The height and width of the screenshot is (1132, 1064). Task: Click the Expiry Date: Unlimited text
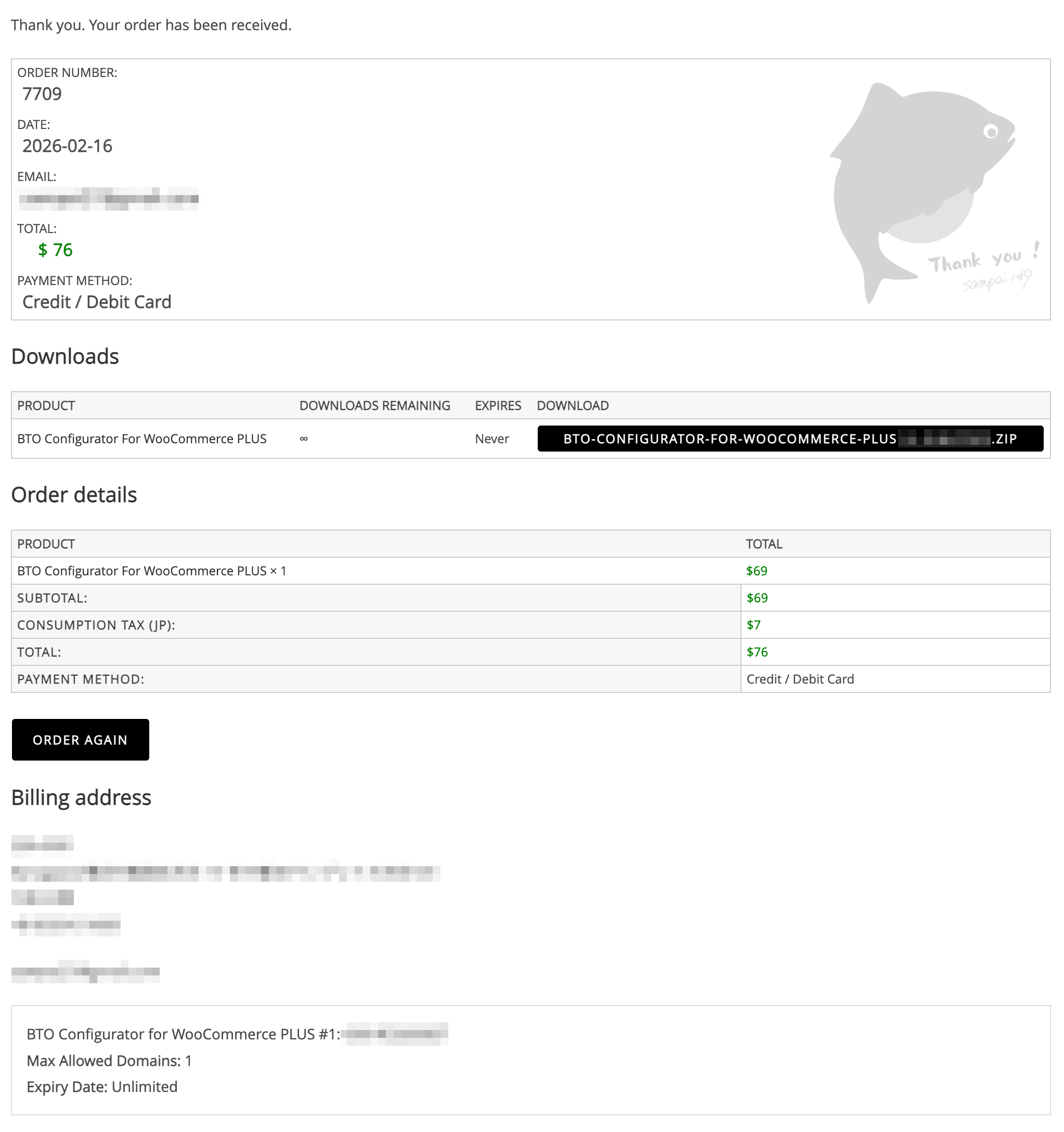[102, 1087]
